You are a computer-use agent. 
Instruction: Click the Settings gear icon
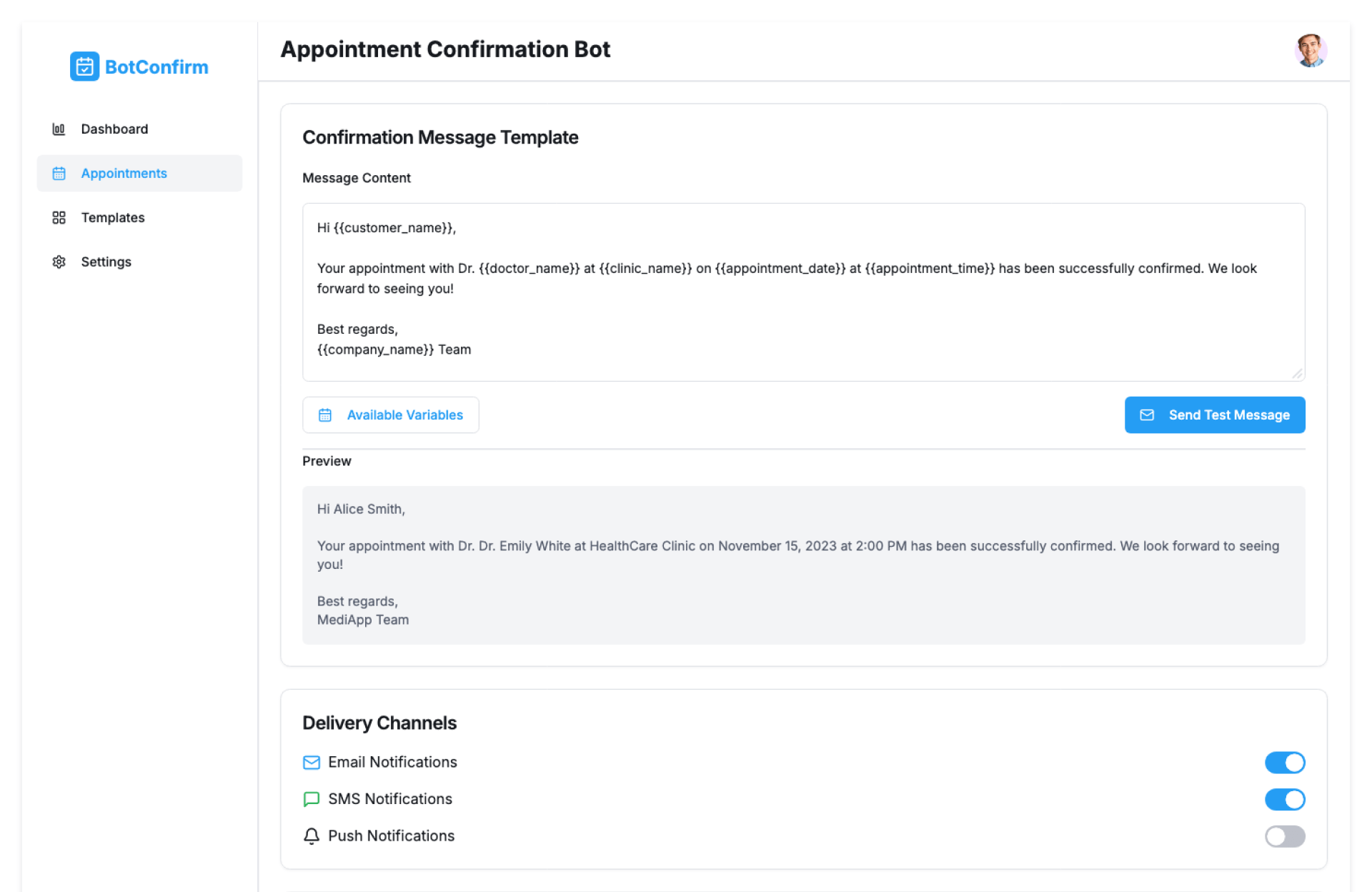(x=59, y=262)
